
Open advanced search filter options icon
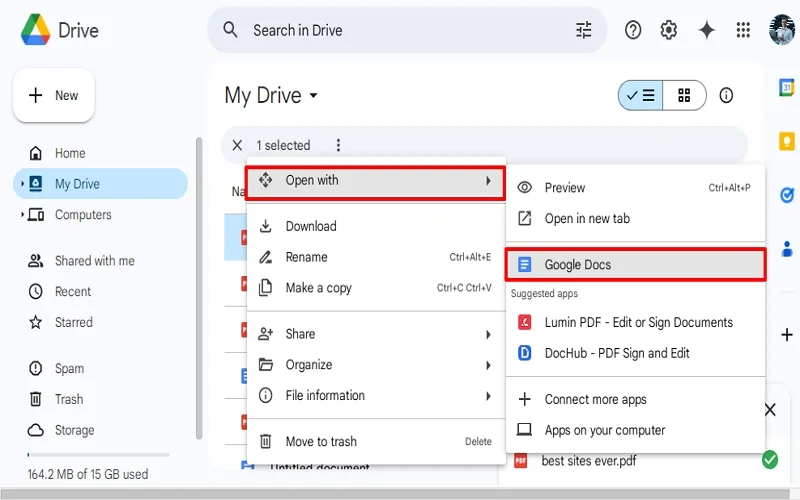(x=584, y=30)
